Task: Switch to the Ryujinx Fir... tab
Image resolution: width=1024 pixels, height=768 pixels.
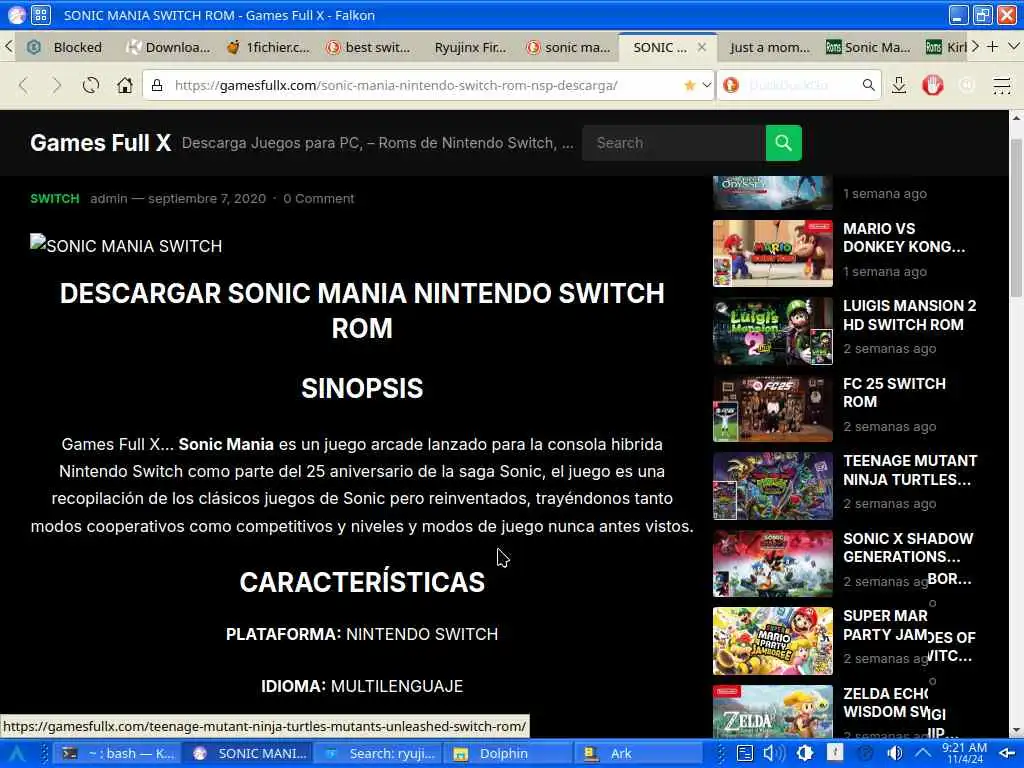Action: [x=469, y=47]
